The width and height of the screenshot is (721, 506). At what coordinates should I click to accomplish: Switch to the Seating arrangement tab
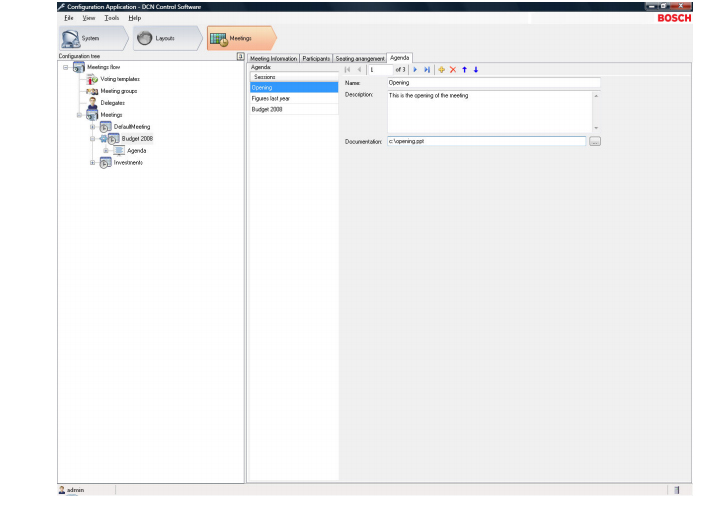pos(359,59)
